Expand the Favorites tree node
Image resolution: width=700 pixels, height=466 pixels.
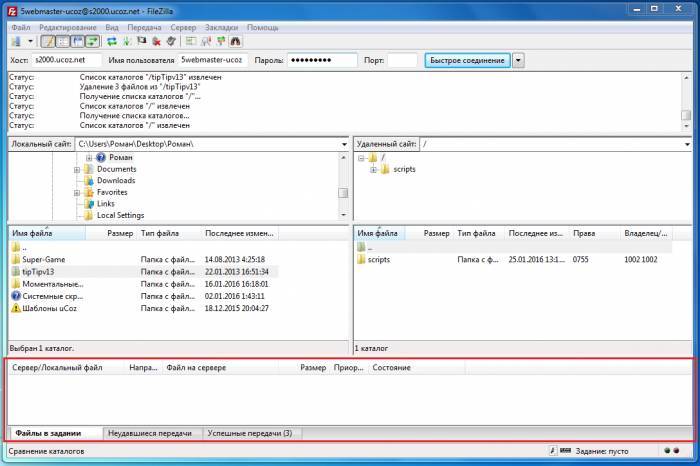point(77,193)
